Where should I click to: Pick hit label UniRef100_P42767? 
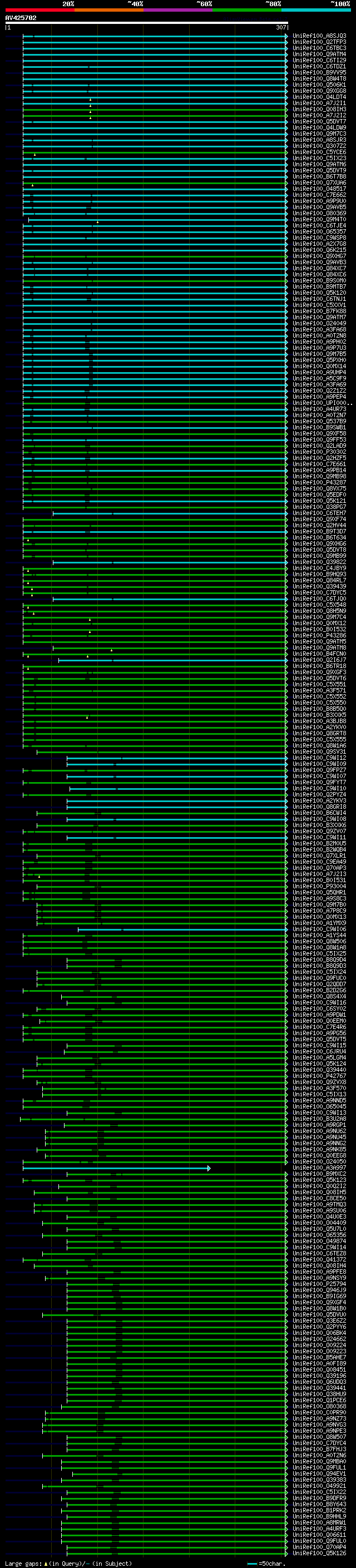coord(319,1076)
